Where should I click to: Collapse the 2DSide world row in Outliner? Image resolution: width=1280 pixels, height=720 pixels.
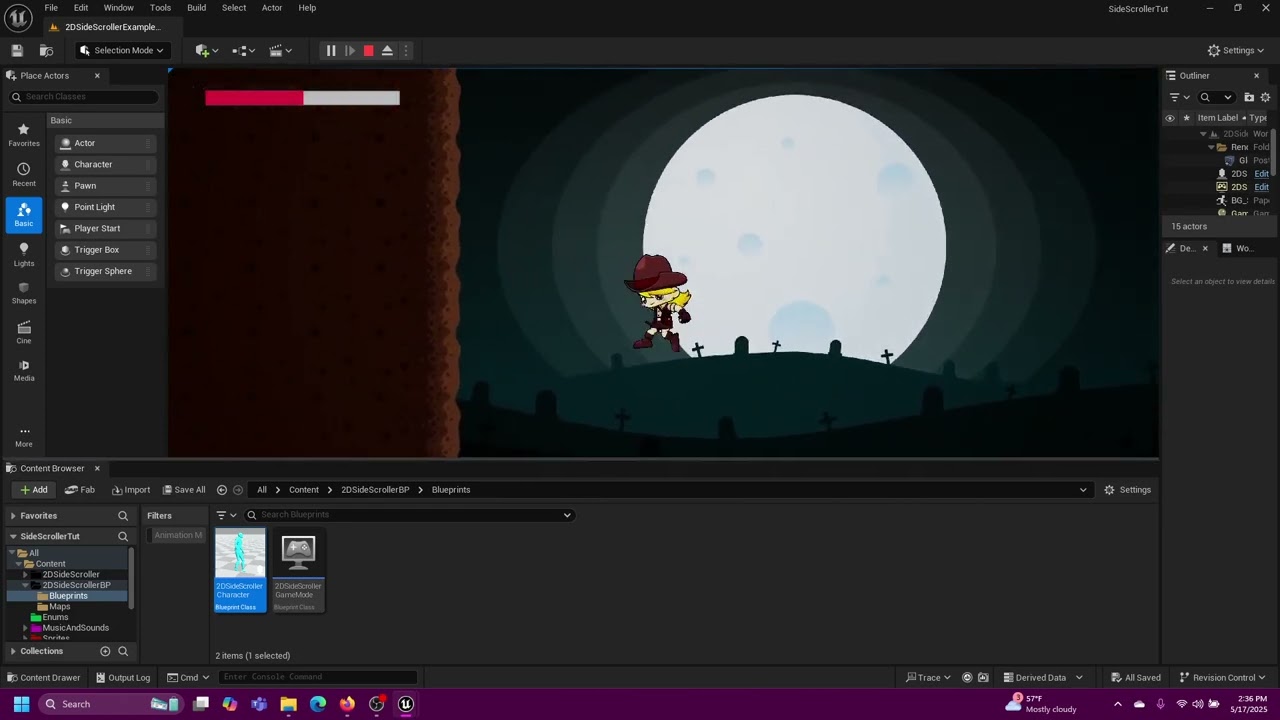[x=1204, y=134]
